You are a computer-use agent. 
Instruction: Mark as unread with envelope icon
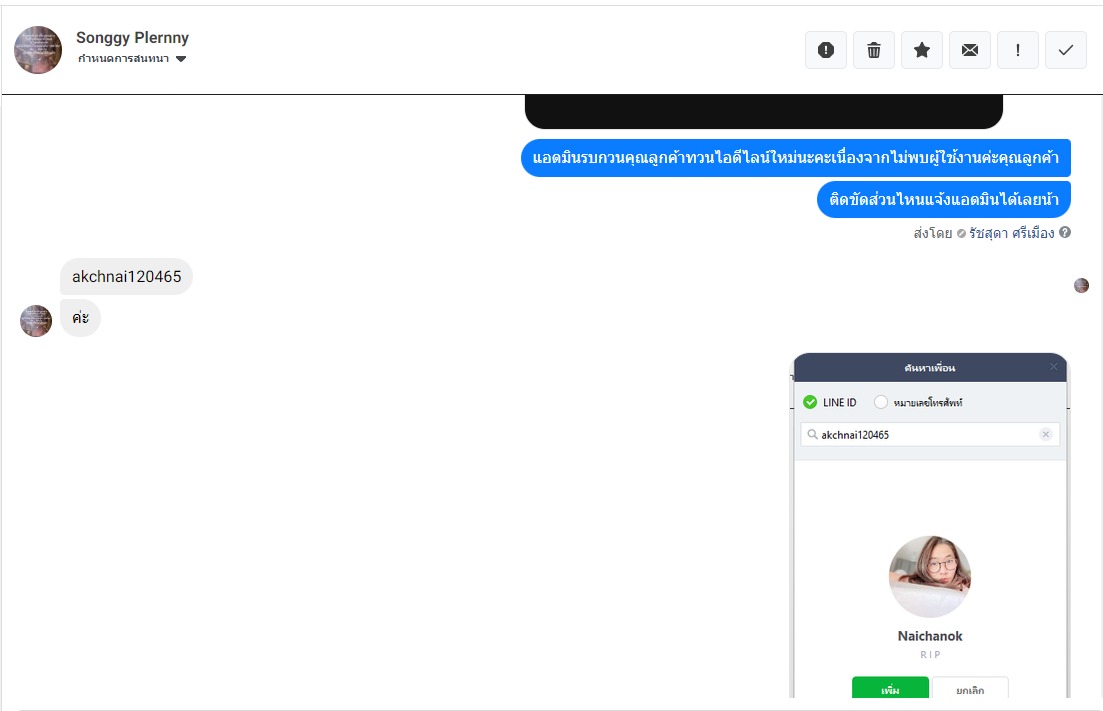970,50
